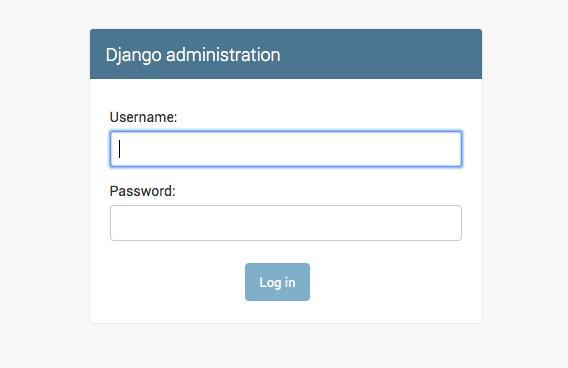The height and width of the screenshot is (368, 568).
Task: Click the Username: label text
Action: coord(143,117)
